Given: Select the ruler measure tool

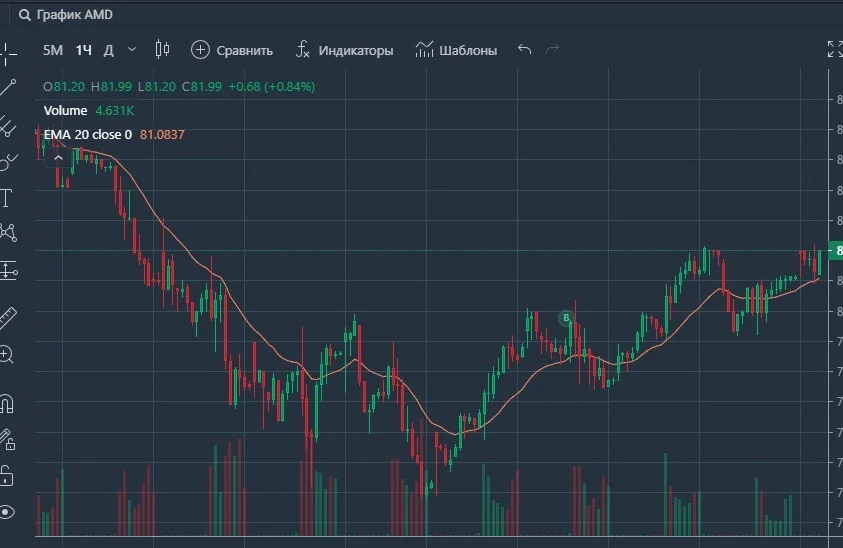Looking at the screenshot, I should (x=8, y=318).
